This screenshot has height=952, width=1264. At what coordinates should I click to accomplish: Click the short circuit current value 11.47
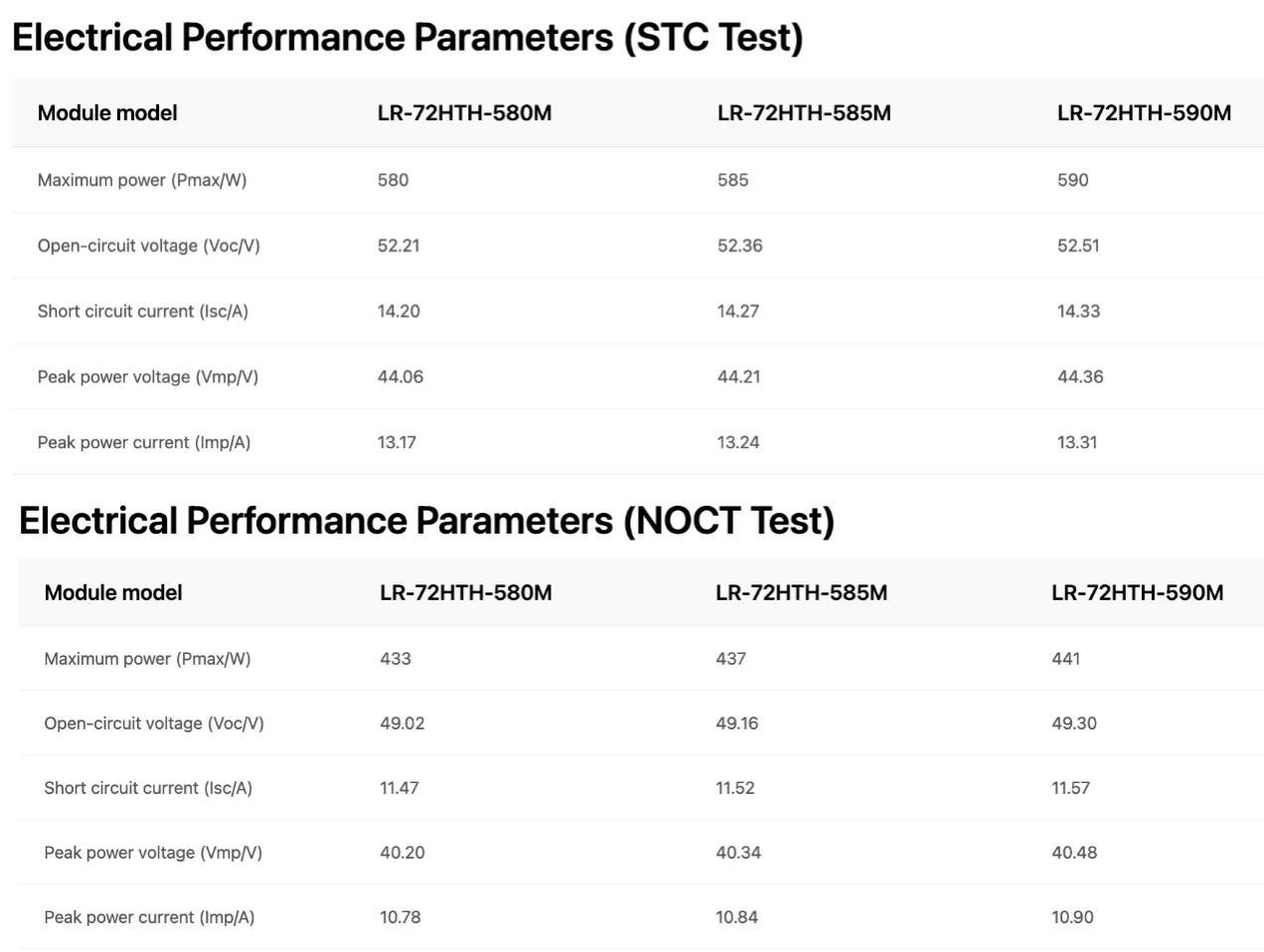pos(398,788)
